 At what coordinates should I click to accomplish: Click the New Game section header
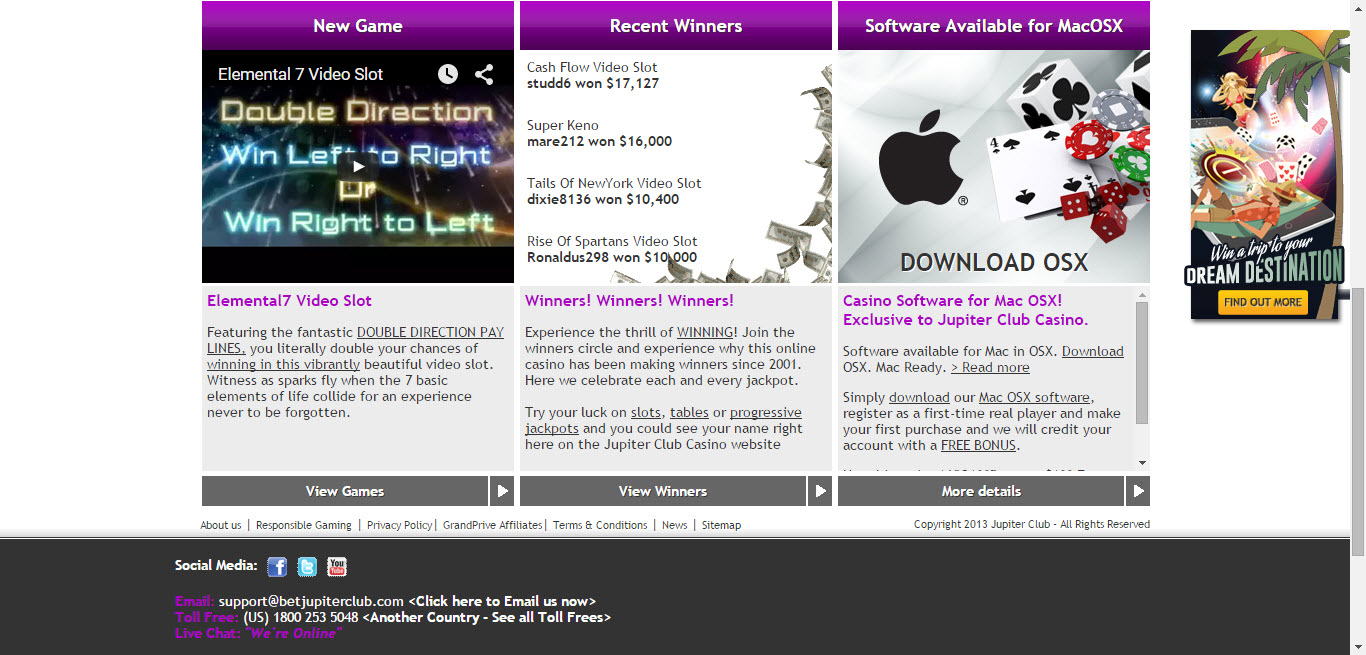358,26
